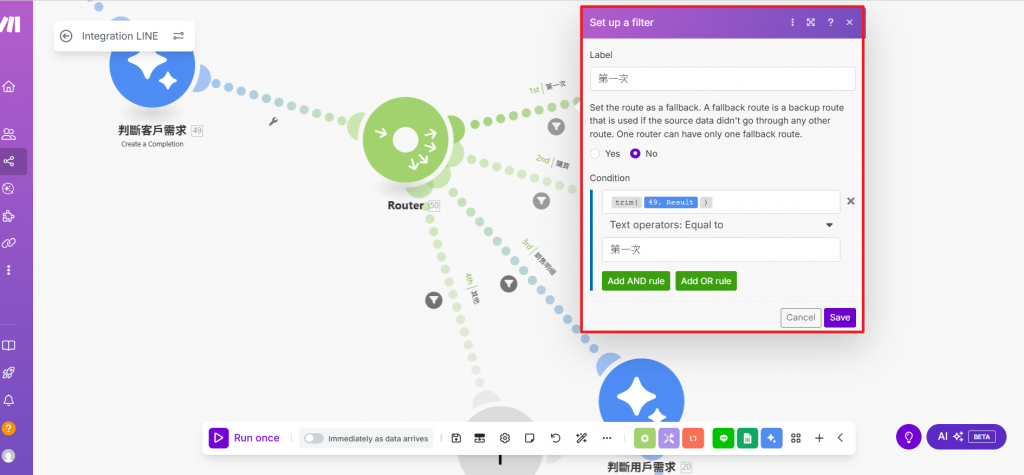Open the Scenarios share icon in the sidebar
This screenshot has width=1024, height=475.
pos(9,161)
